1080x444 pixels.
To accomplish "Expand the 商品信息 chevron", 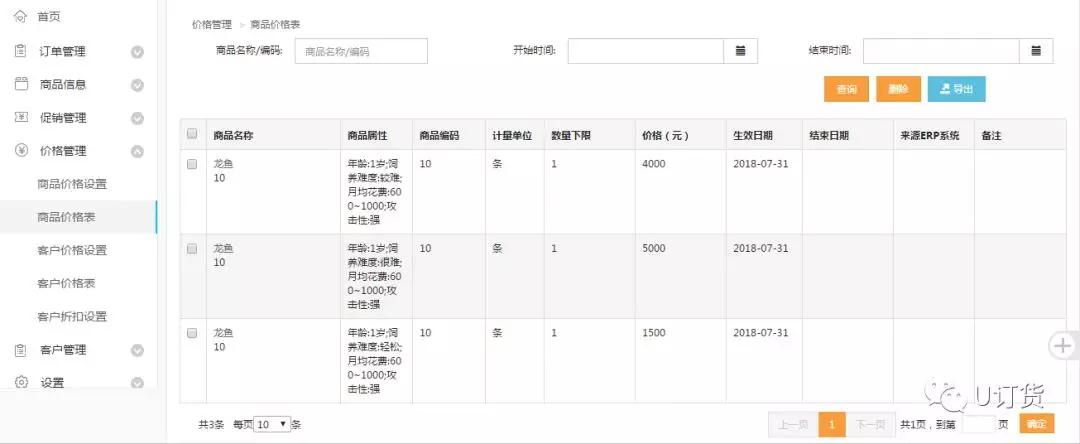I will pyautogui.click(x=137, y=85).
